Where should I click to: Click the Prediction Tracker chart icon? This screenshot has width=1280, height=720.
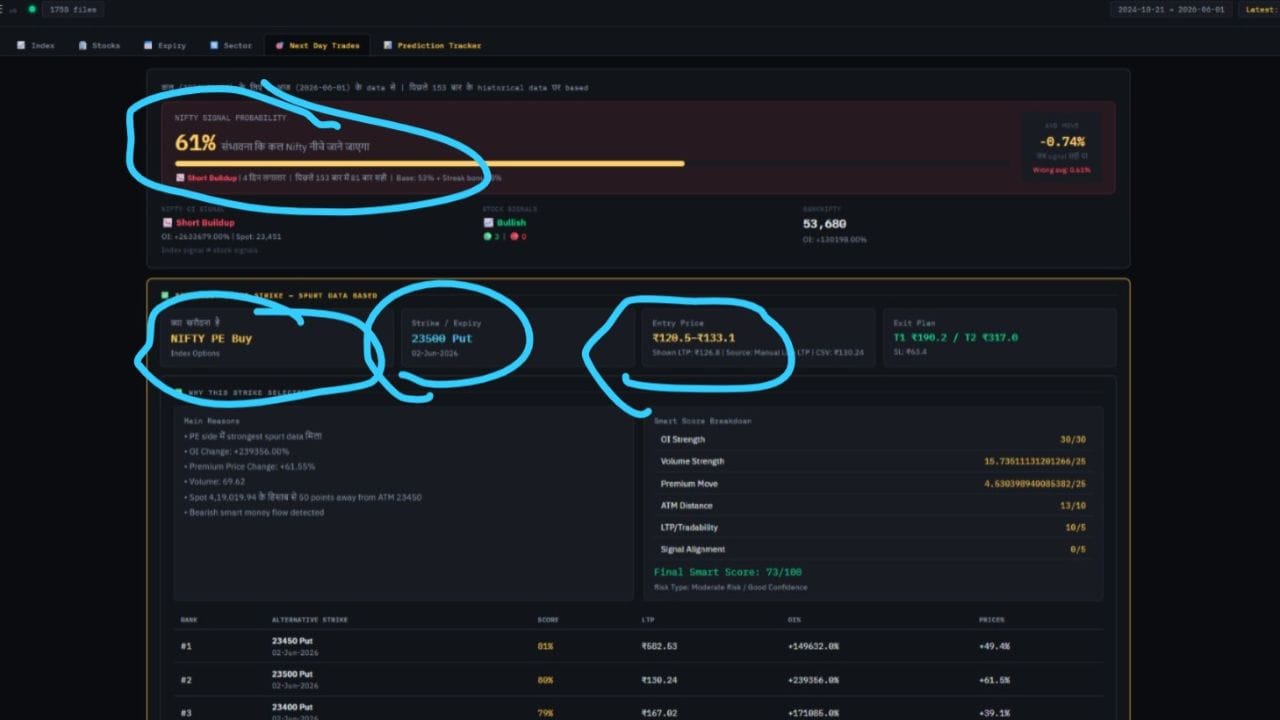click(x=387, y=46)
